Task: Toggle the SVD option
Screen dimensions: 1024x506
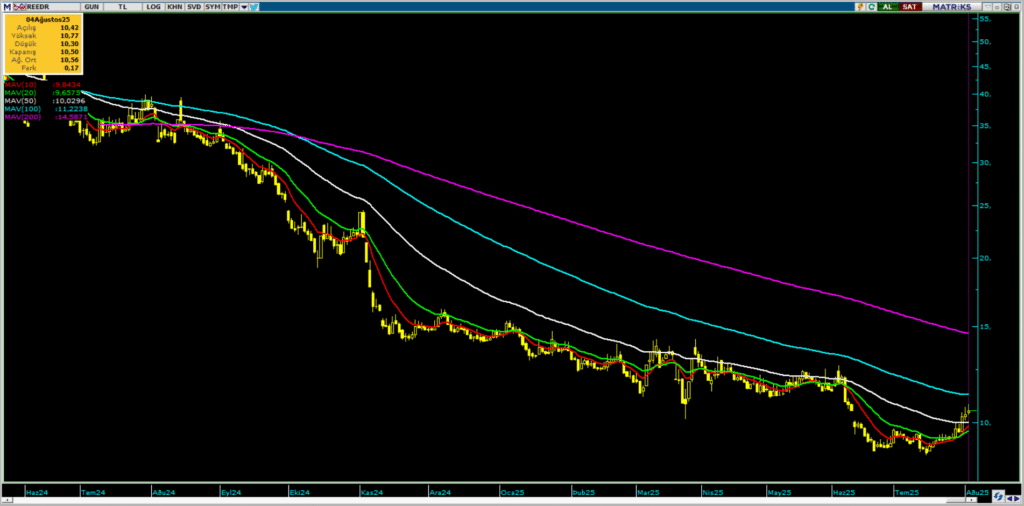Action: tap(194, 7)
